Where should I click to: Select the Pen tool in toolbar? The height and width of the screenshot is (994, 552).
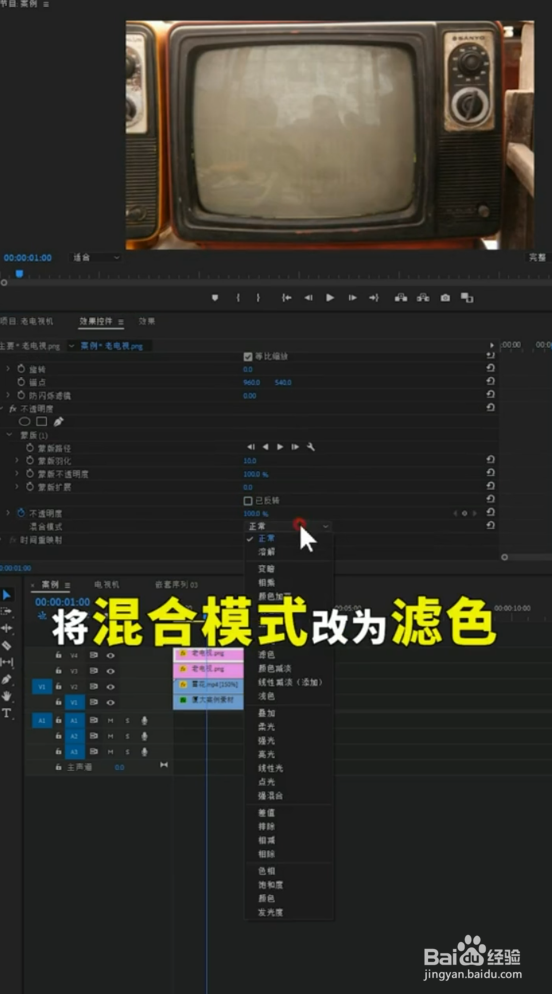6,679
